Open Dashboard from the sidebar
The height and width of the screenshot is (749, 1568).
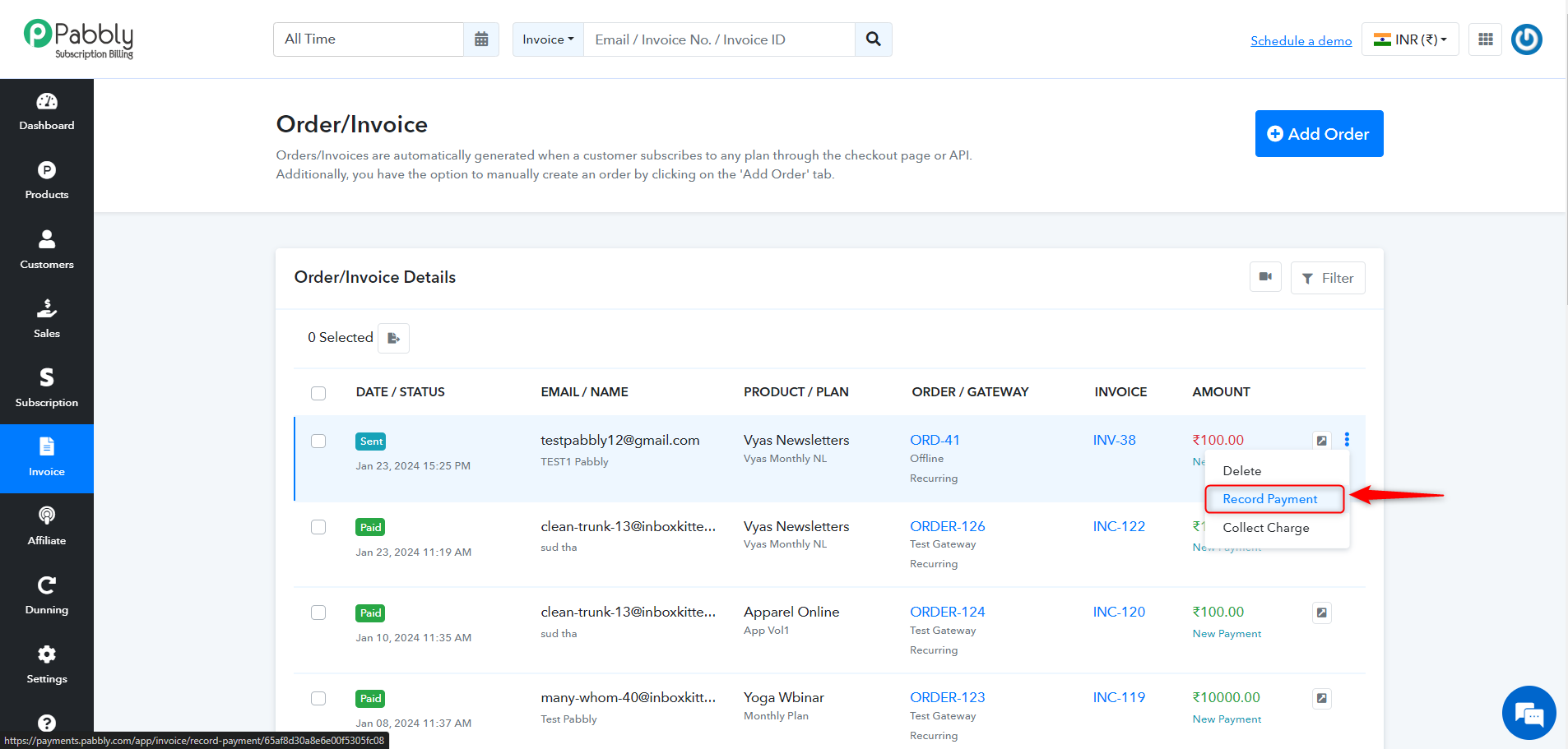click(47, 113)
